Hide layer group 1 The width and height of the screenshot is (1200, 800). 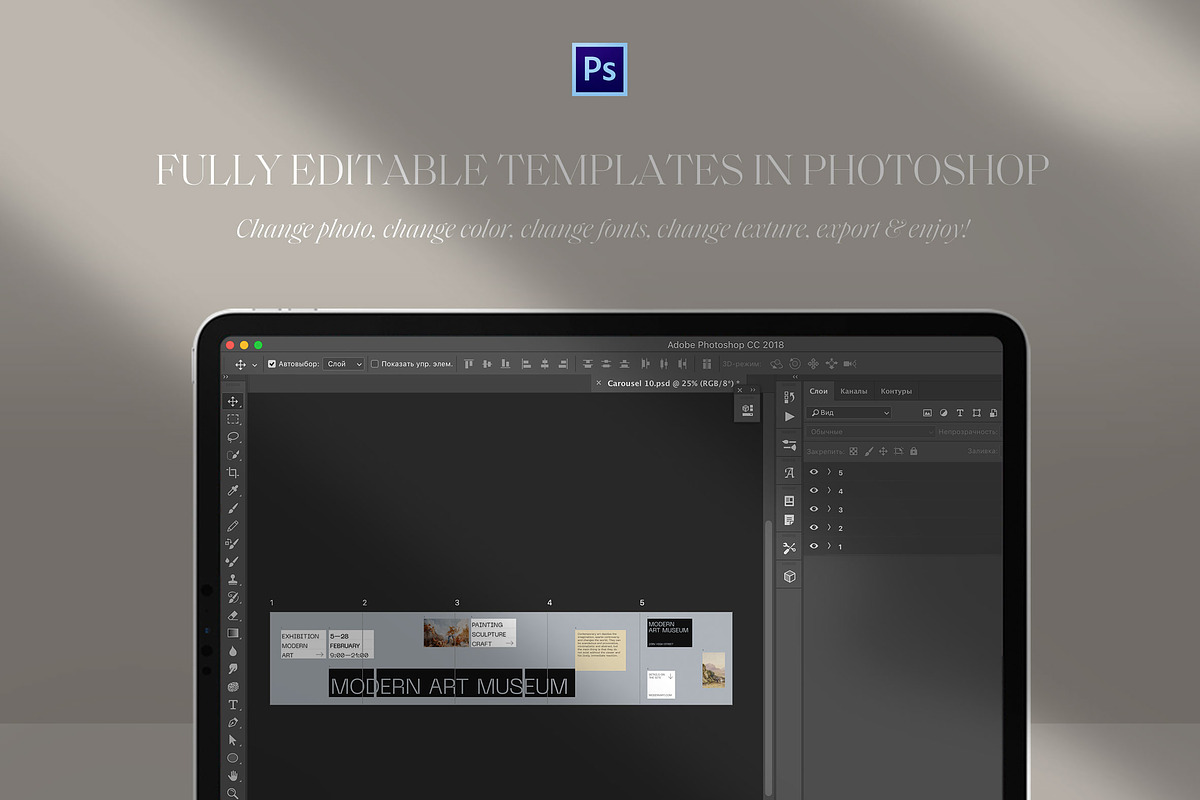tap(814, 546)
